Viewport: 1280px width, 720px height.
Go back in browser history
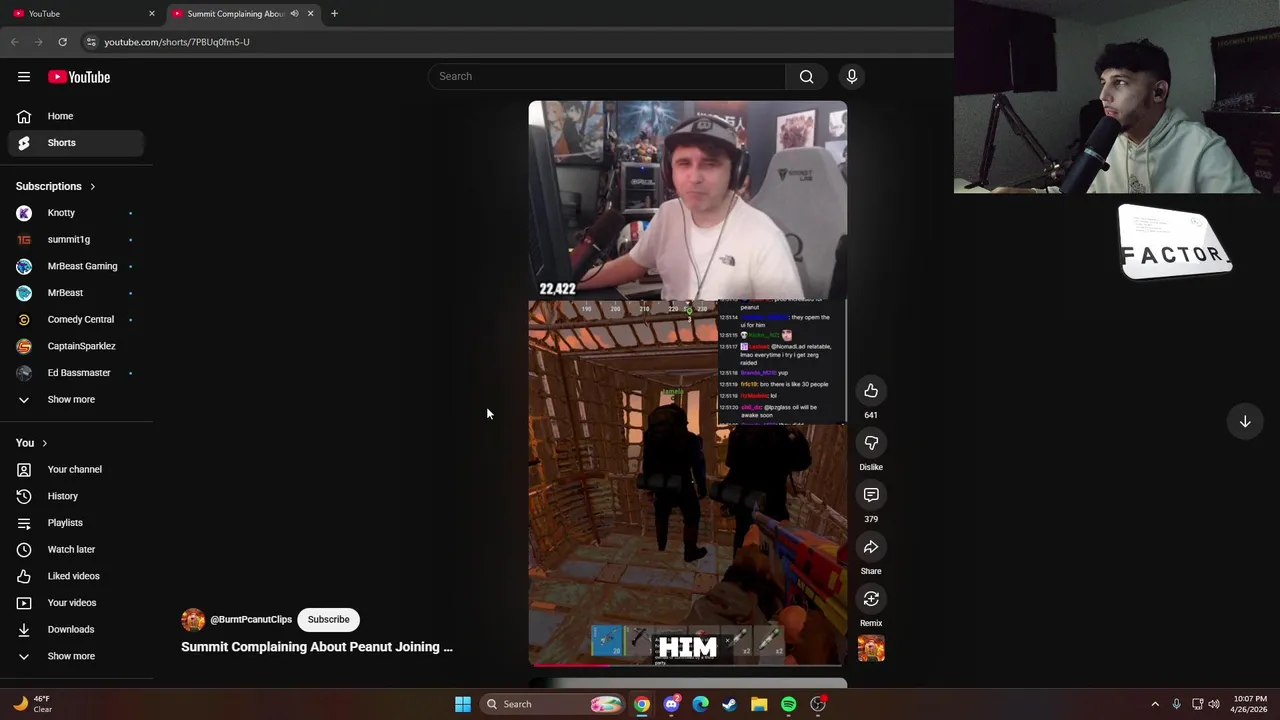[14, 42]
